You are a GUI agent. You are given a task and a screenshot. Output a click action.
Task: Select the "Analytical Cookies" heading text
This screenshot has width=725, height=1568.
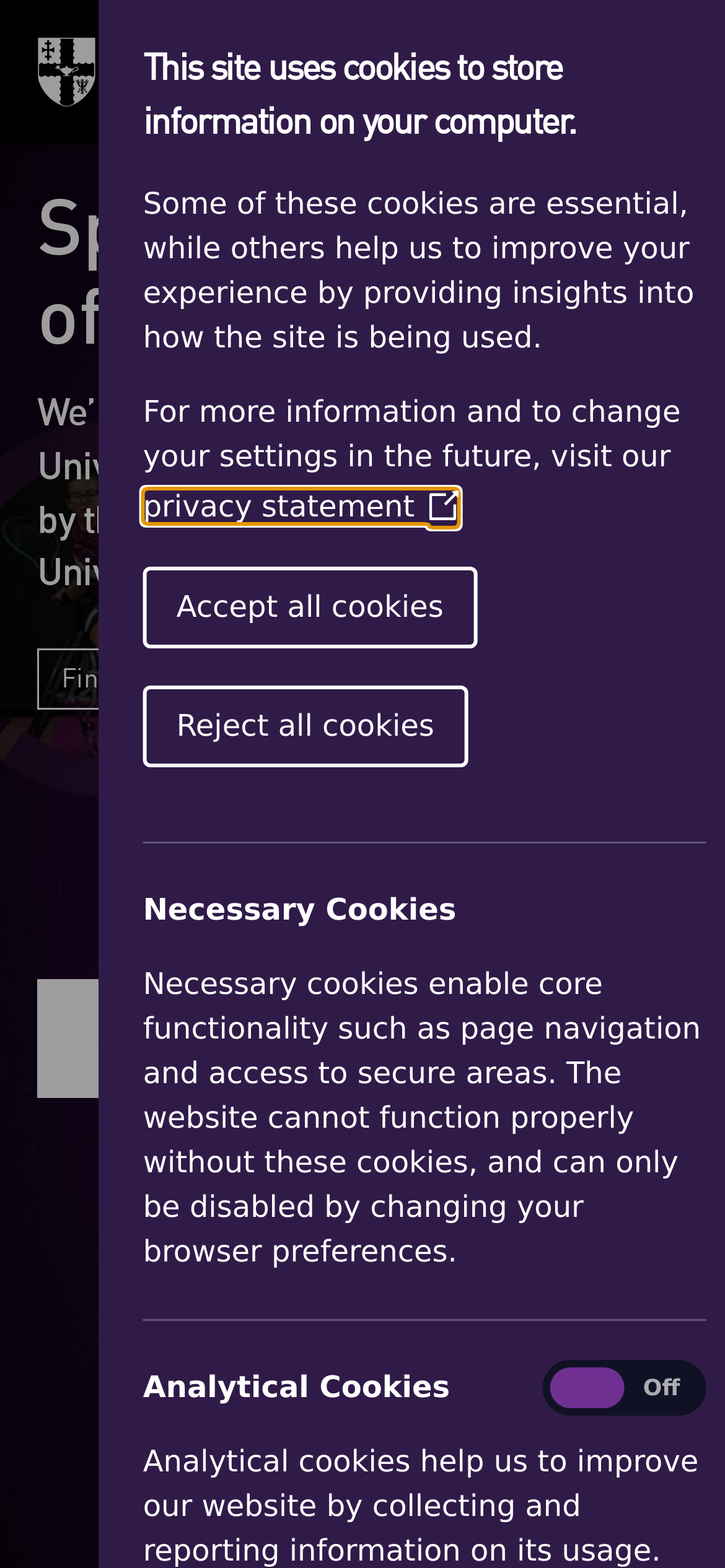coord(296,1387)
